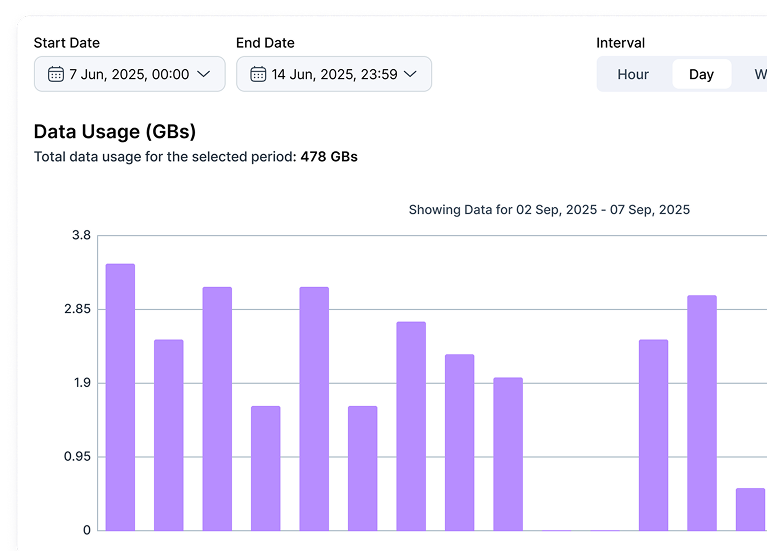Image resolution: width=767 pixels, height=551 pixels.
Task: Select the Hour interval option
Action: coord(633,74)
